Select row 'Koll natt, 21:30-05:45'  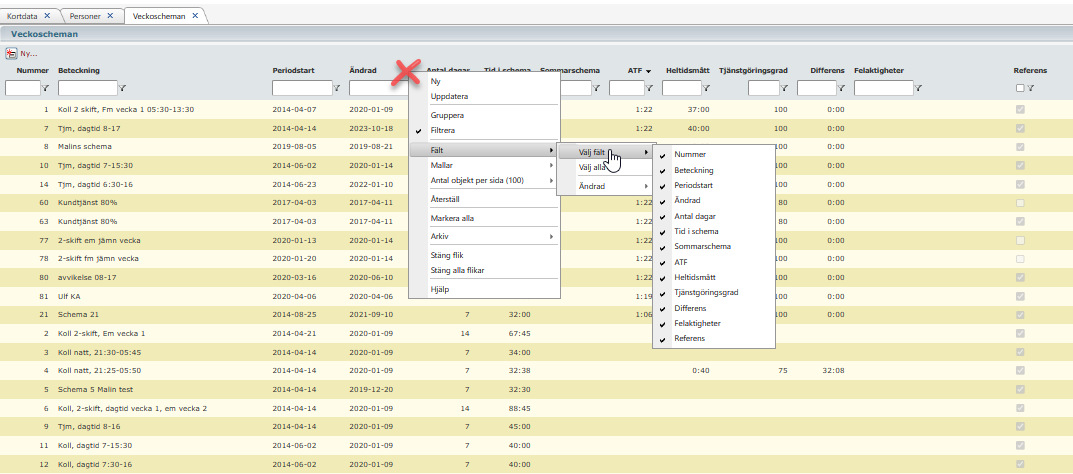[536, 352]
